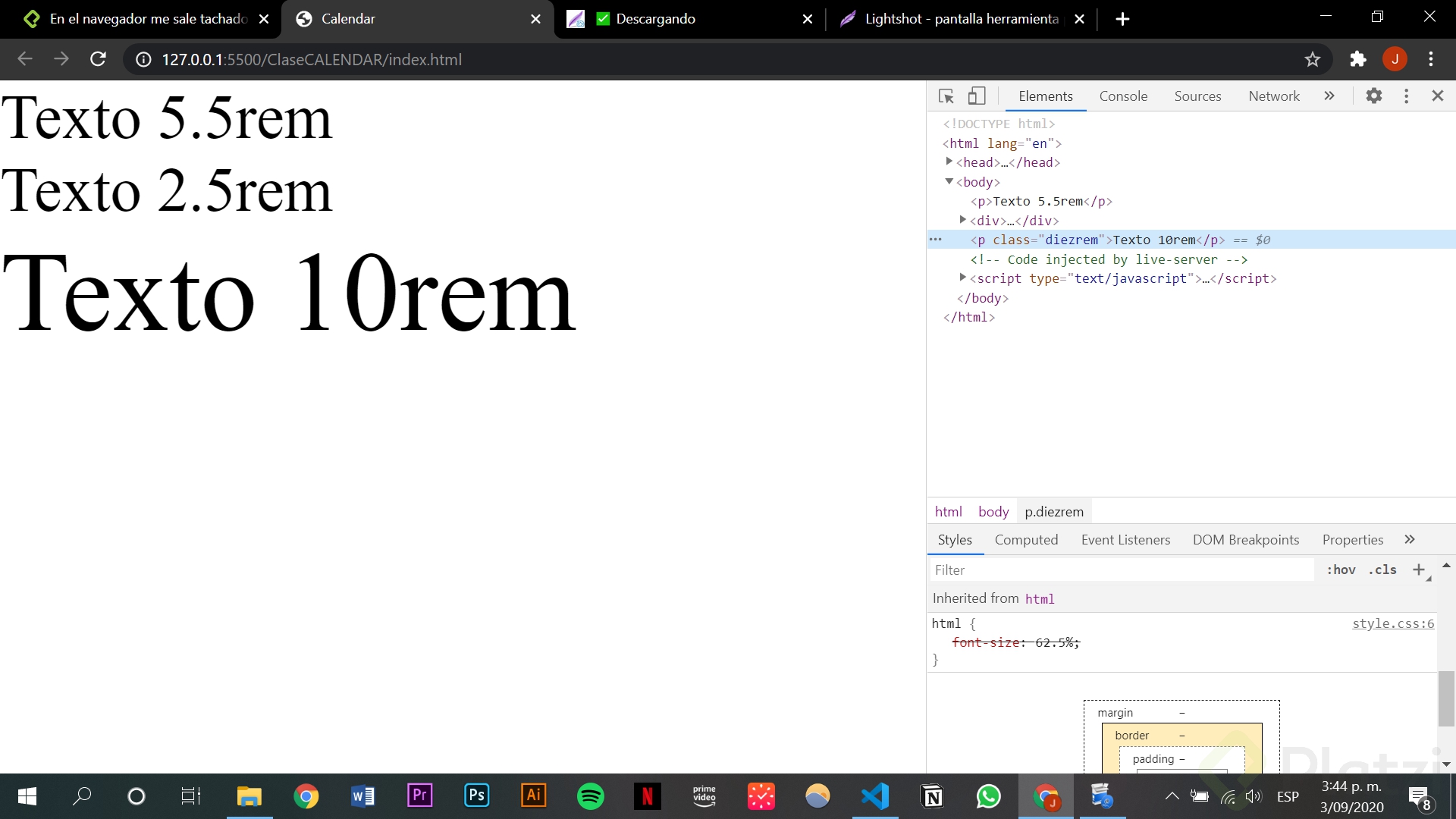This screenshot has width=1456, height=819.
Task: Open DevTools settings gear
Action: pos(1374,96)
